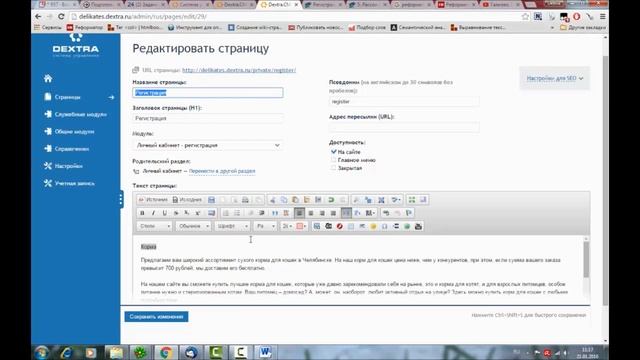Center-align text with the editor toolbar icon

(x=311, y=213)
